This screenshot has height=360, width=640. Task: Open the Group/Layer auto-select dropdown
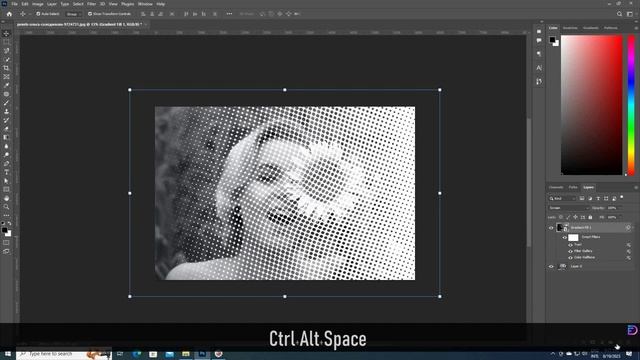(73, 14)
